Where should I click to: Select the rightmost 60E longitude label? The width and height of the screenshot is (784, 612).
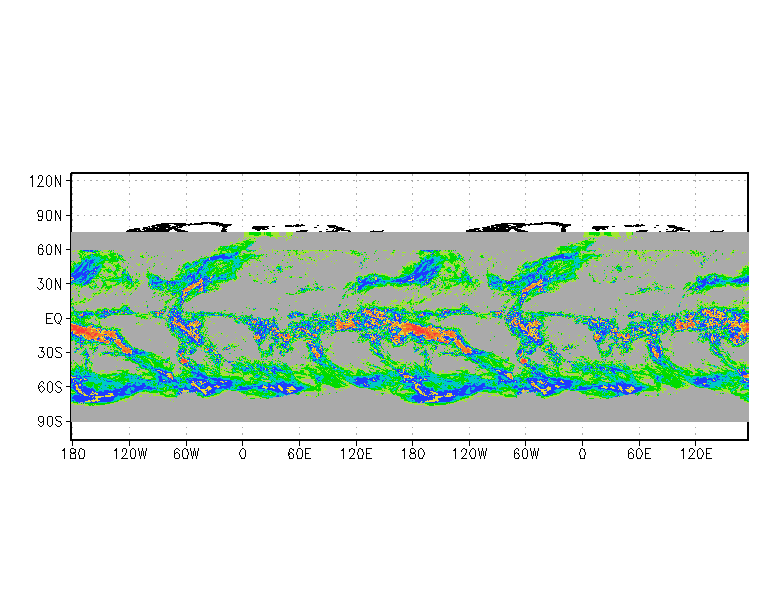(639, 454)
